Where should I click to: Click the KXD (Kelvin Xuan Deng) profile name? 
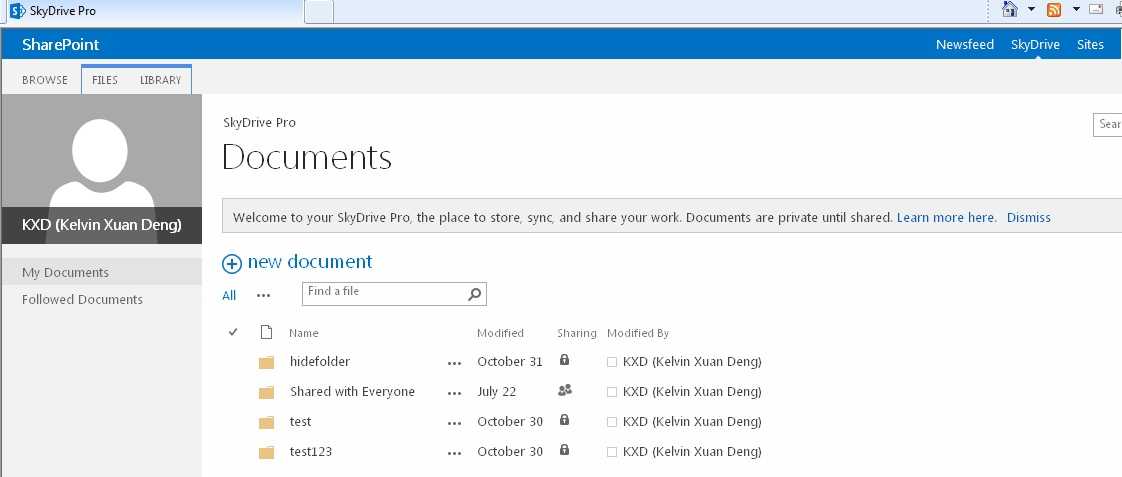click(102, 225)
